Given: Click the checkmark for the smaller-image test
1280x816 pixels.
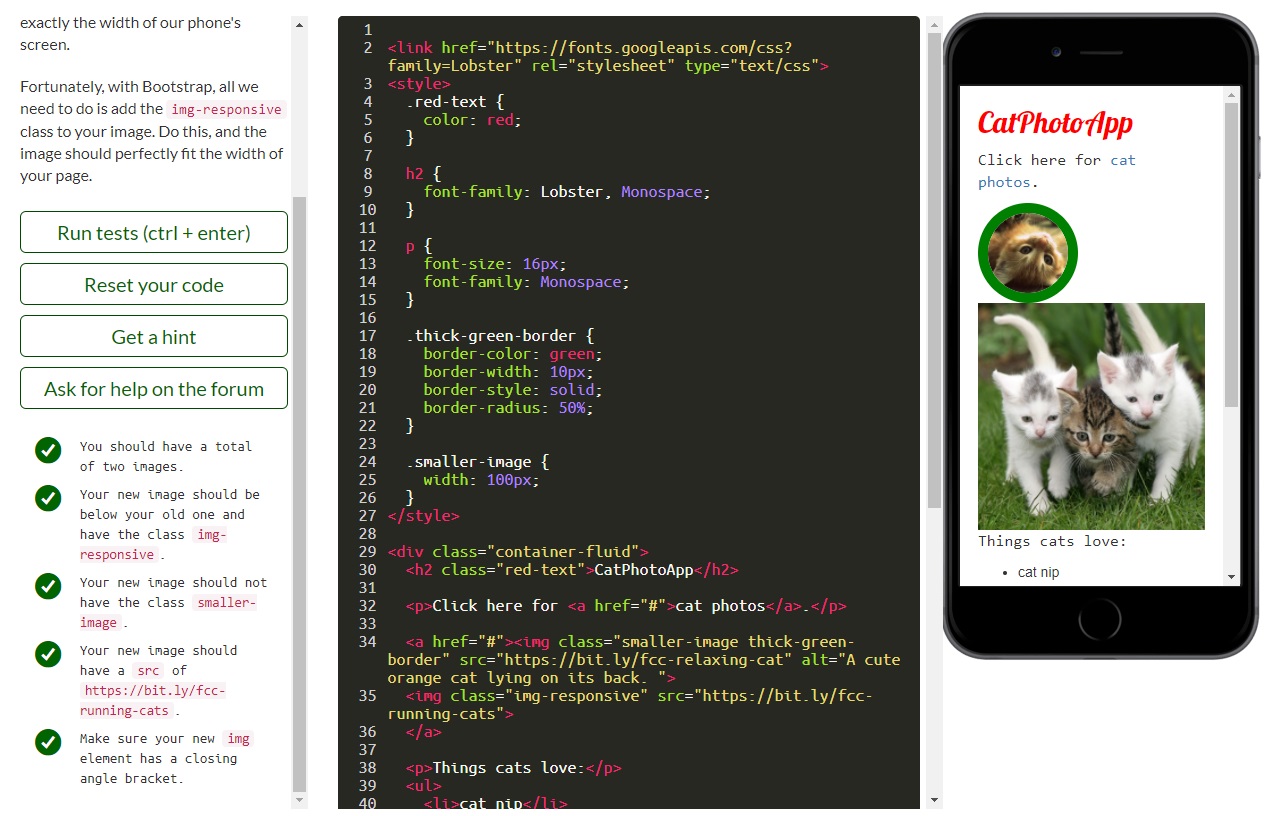Looking at the screenshot, I should coord(48,586).
